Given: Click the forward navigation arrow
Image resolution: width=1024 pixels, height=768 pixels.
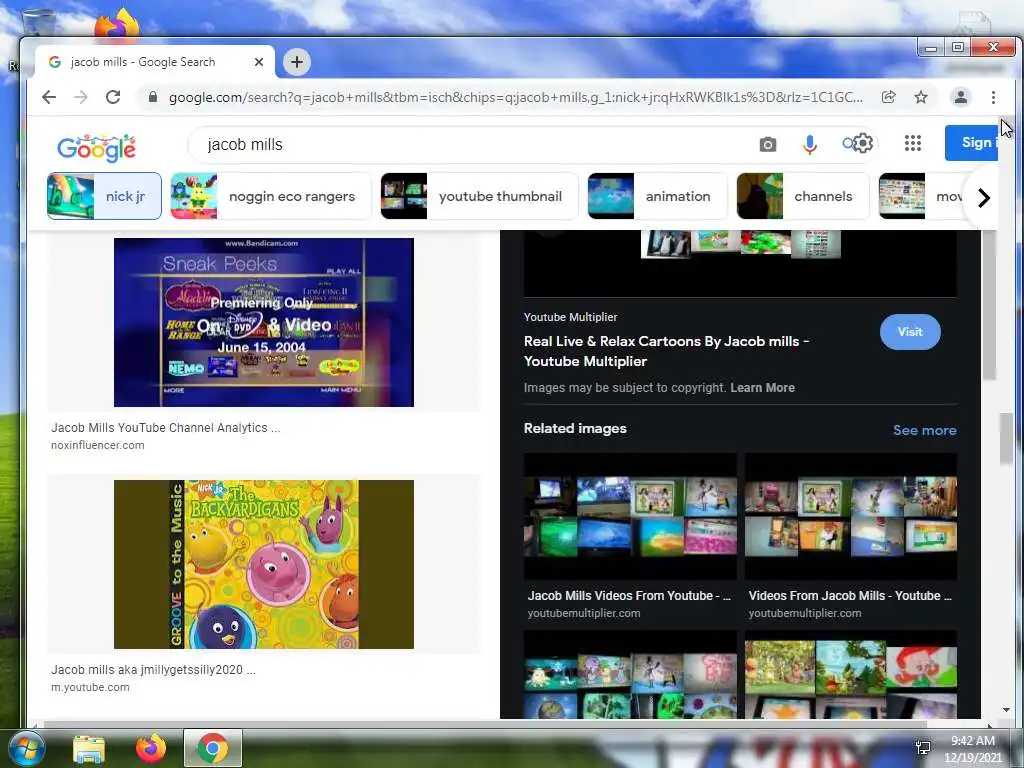Looking at the screenshot, I should pyautogui.click(x=80, y=97).
